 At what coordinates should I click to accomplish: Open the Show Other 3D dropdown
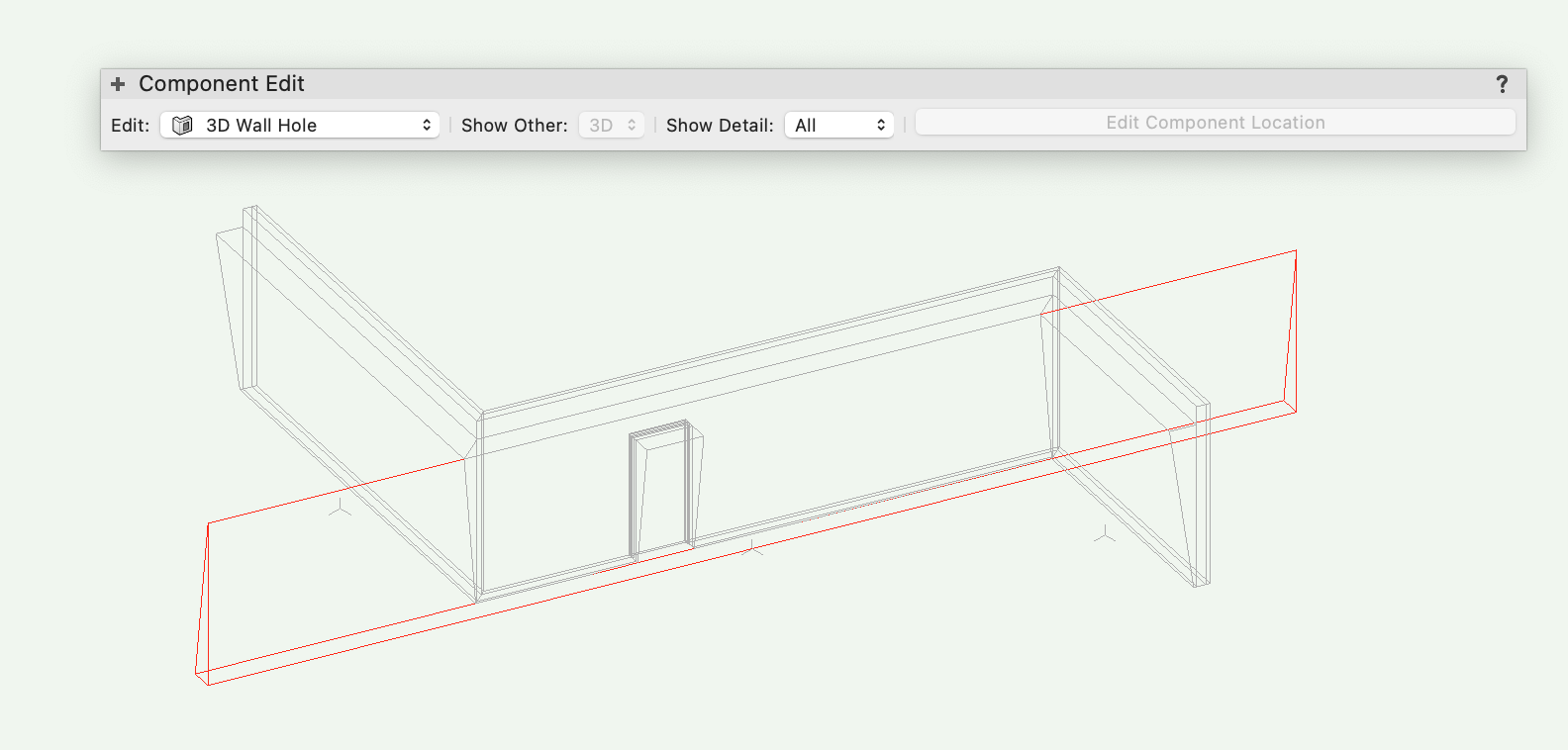point(612,126)
